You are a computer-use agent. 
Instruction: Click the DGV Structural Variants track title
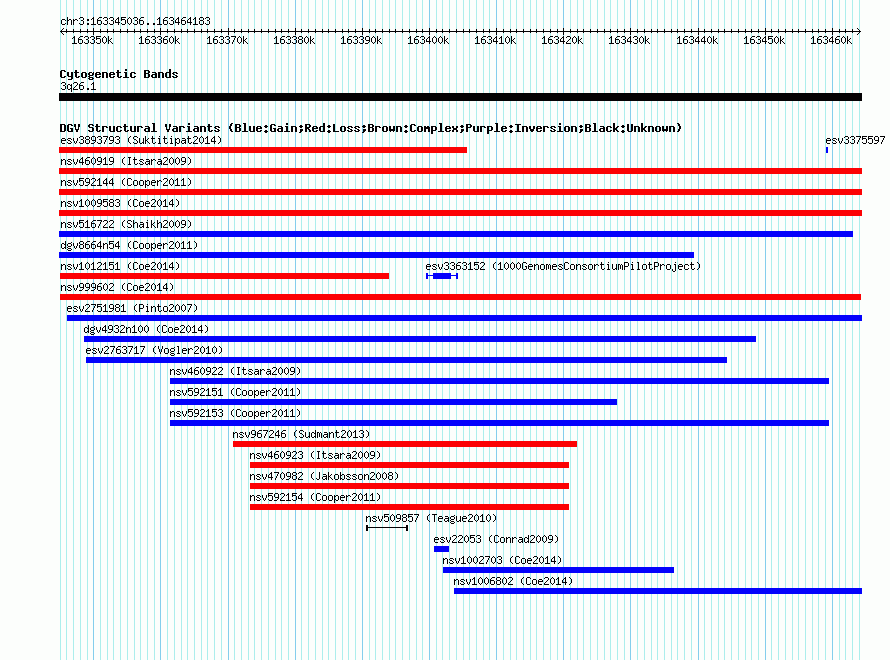click(370, 128)
